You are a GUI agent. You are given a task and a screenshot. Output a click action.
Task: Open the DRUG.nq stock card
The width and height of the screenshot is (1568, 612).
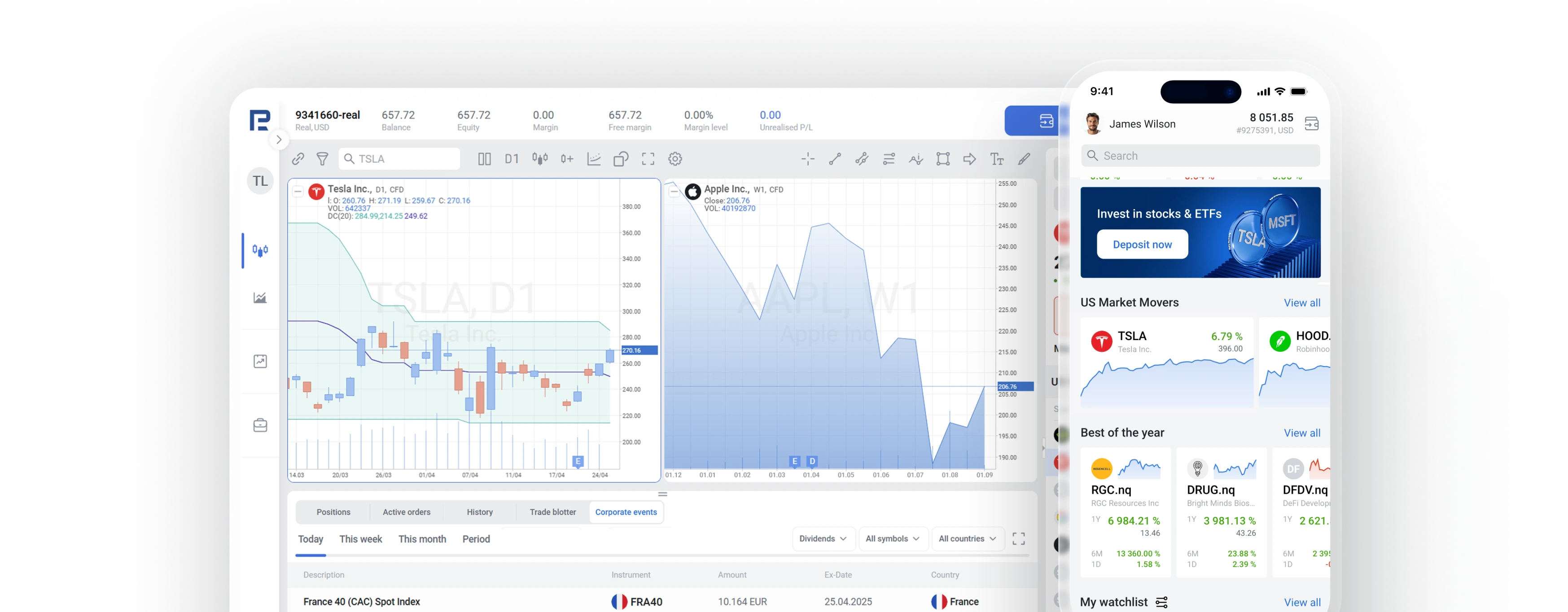coord(1222,513)
